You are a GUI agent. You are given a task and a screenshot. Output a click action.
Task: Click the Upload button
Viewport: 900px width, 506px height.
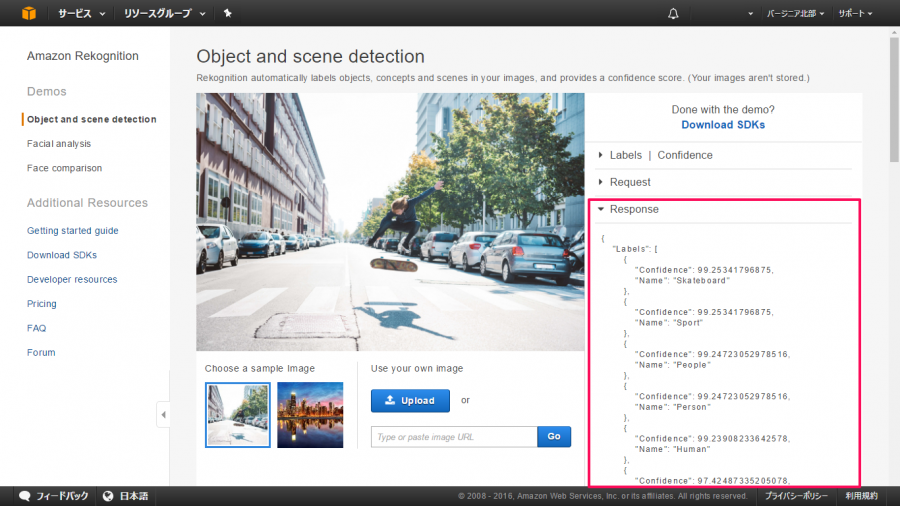(410, 400)
